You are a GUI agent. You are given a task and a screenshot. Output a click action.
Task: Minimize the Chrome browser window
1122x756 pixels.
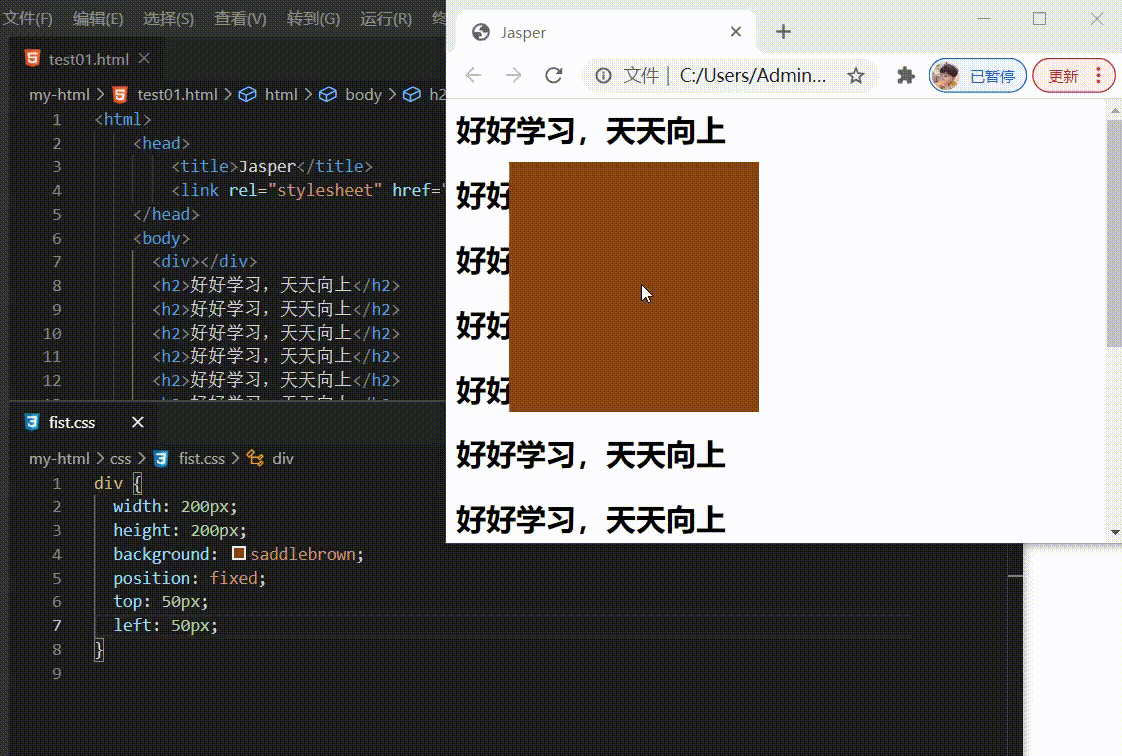[x=984, y=19]
